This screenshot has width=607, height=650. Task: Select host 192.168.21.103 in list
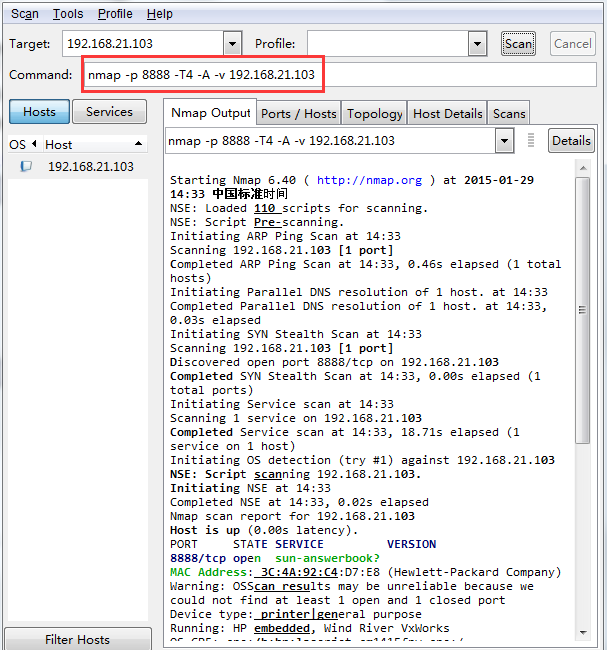pos(91,167)
